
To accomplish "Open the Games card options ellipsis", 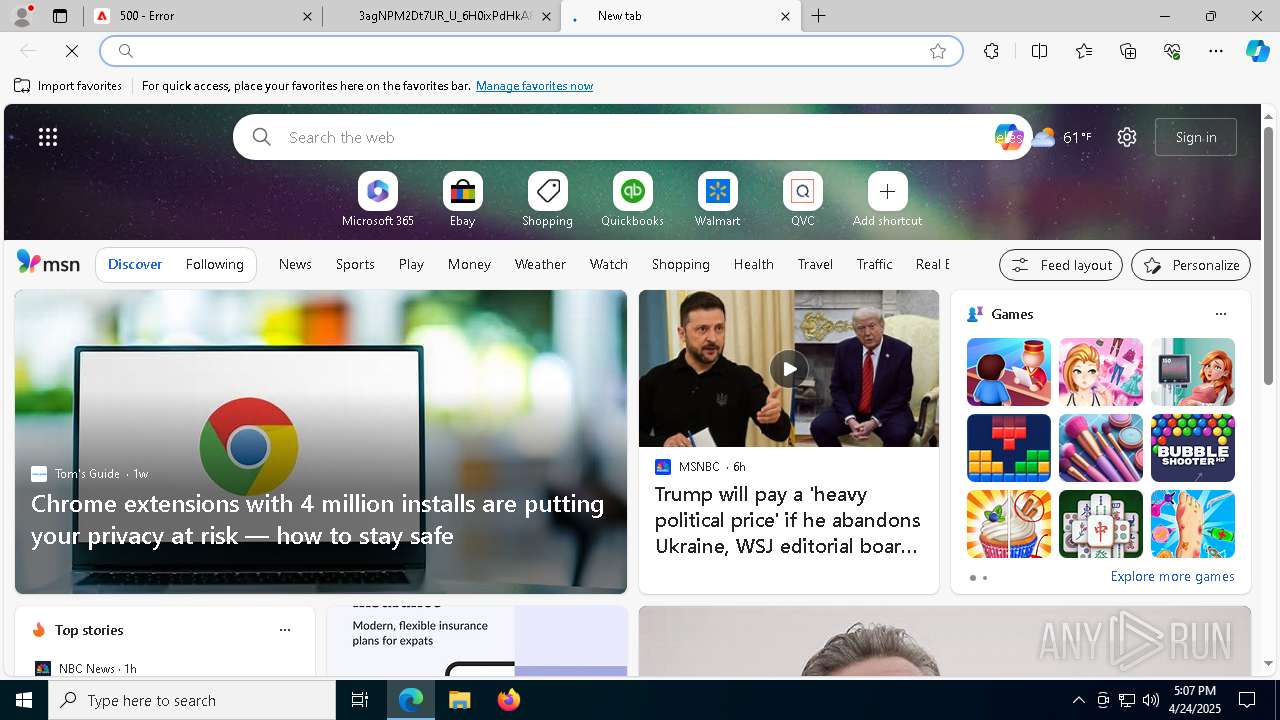I will (x=1220, y=314).
